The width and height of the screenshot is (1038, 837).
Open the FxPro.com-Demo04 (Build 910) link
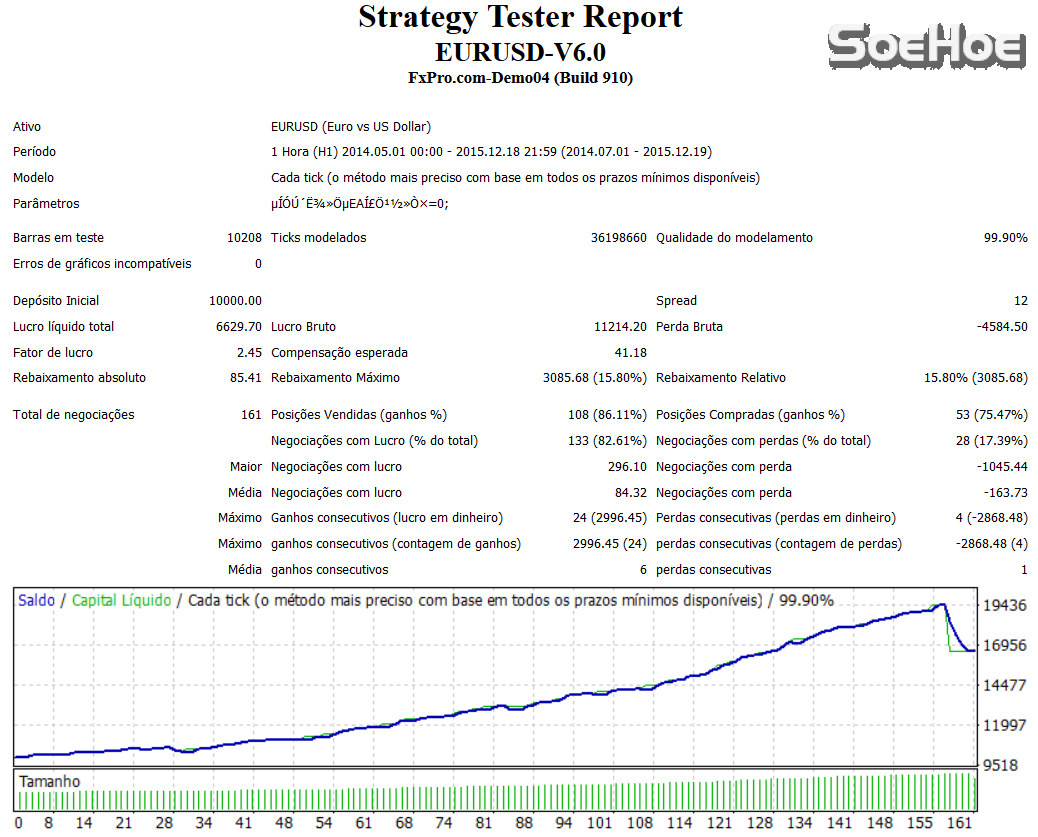(x=519, y=77)
